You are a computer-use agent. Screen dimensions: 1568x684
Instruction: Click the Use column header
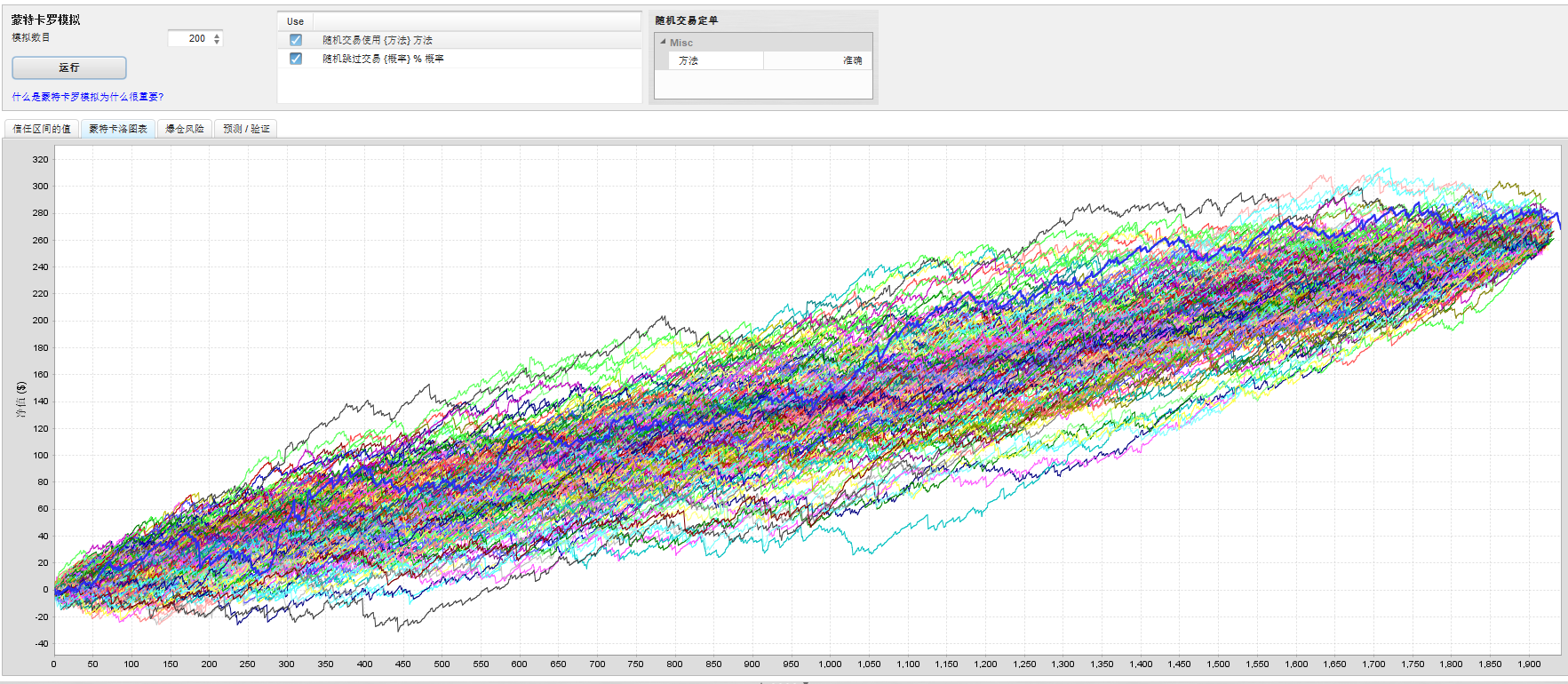tap(295, 21)
